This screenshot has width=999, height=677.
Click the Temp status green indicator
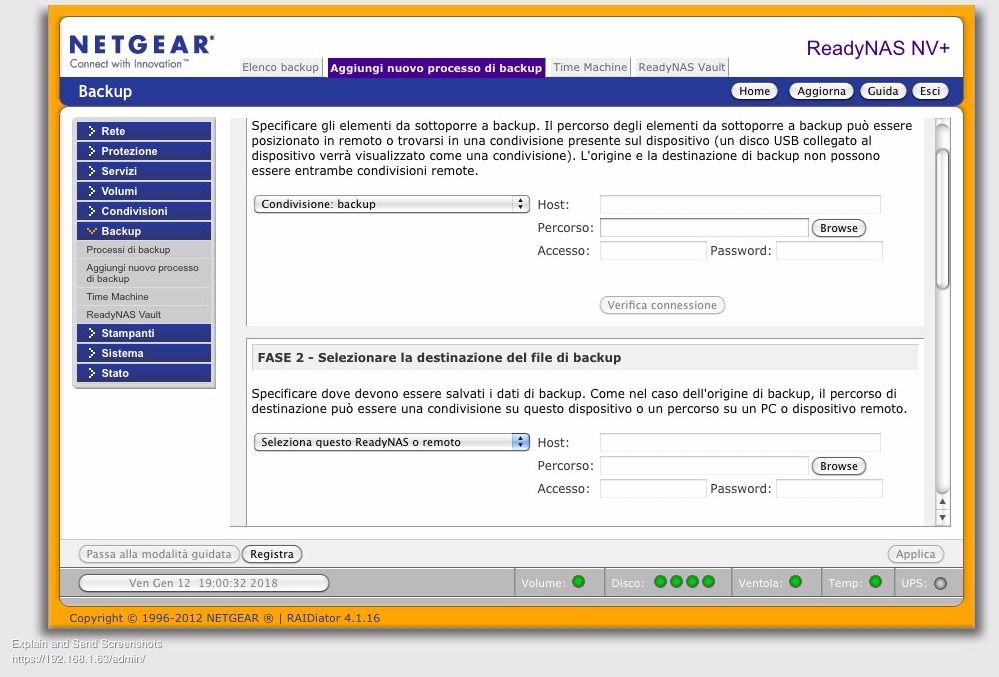point(875,581)
